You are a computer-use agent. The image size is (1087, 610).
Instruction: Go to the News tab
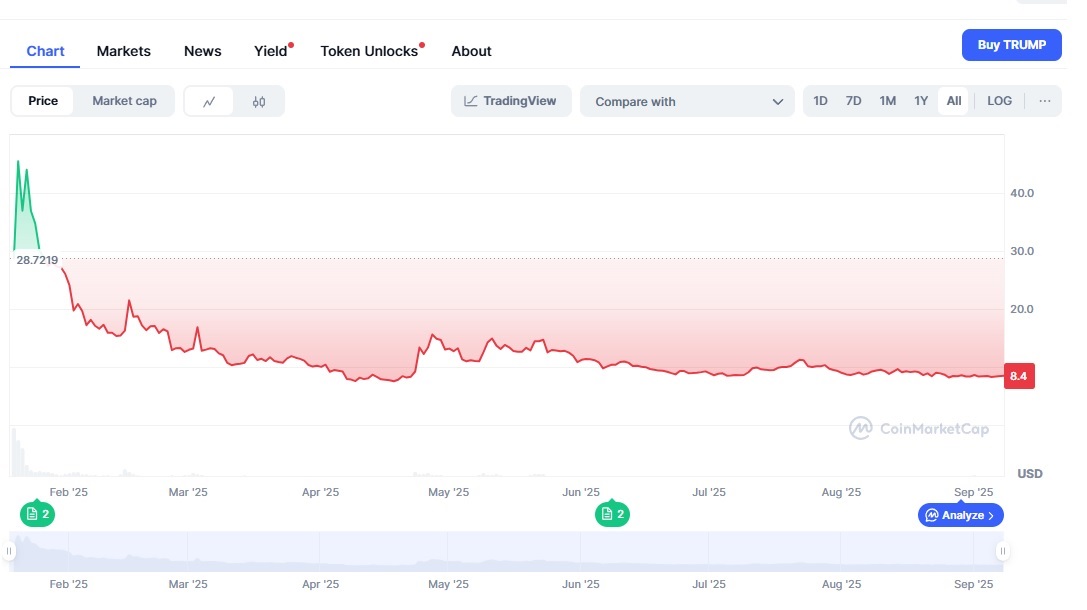(x=203, y=51)
